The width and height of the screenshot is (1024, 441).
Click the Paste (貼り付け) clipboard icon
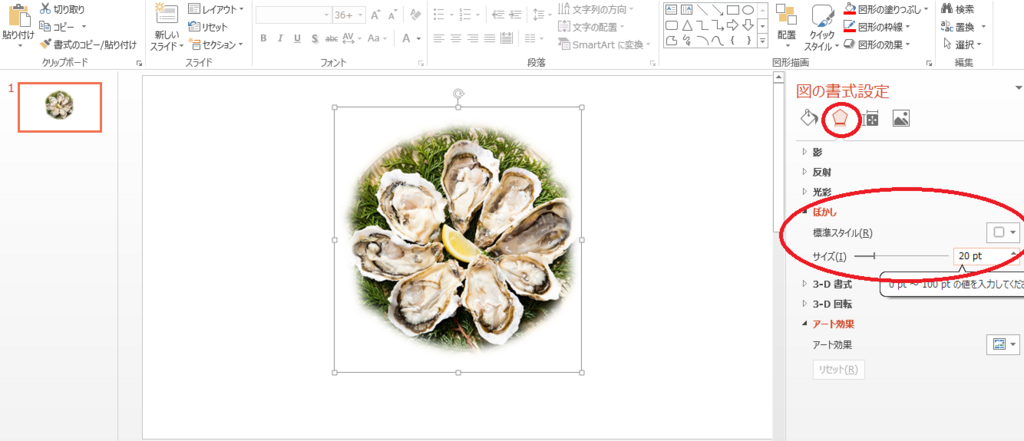click(x=18, y=14)
